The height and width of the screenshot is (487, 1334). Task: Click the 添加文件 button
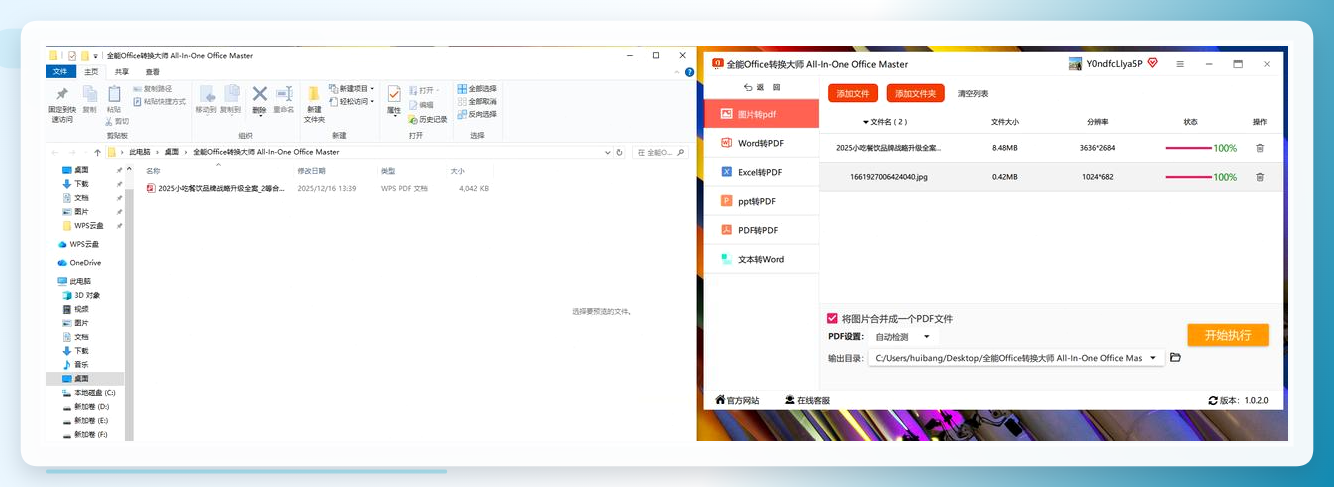853,93
